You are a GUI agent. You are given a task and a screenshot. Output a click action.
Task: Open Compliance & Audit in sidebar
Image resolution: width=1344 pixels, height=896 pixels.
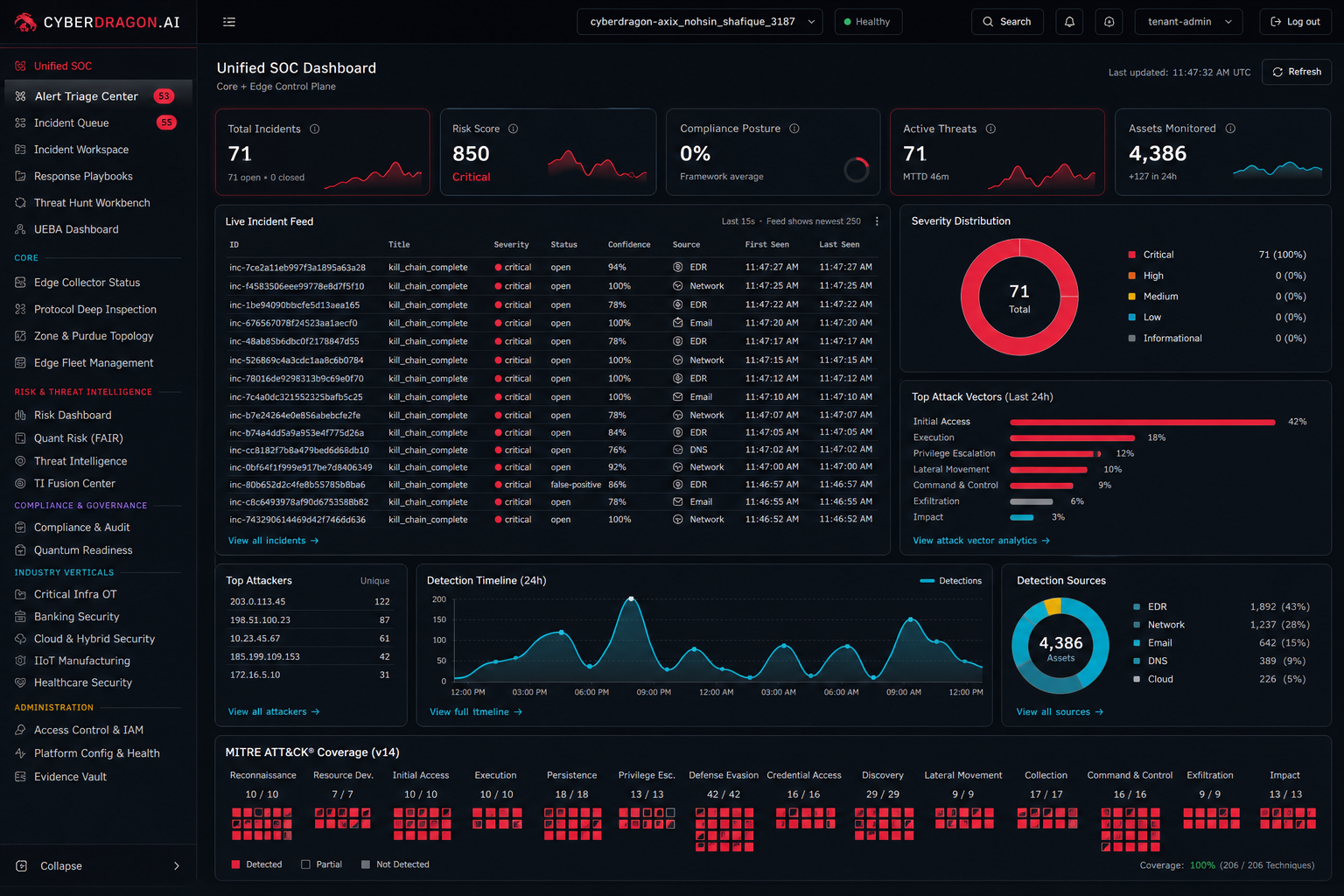(81, 528)
